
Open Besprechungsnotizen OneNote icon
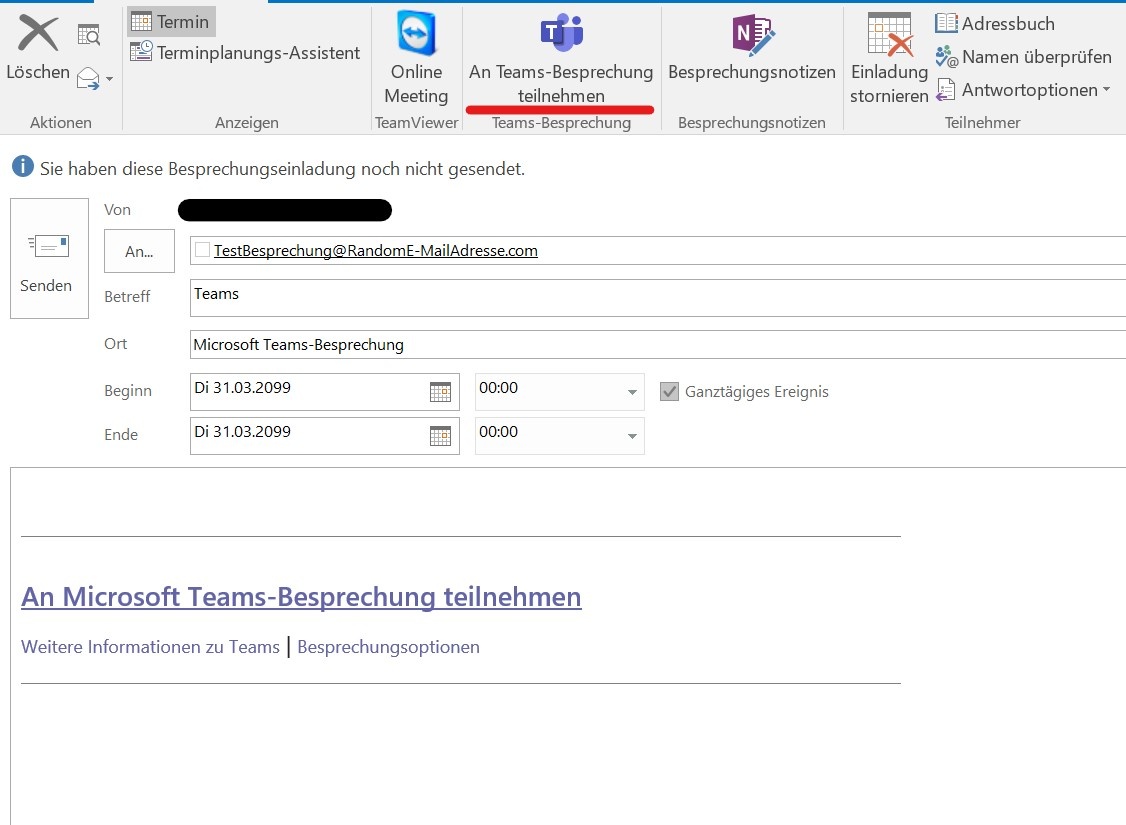pyautogui.click(x=751, y=35)
